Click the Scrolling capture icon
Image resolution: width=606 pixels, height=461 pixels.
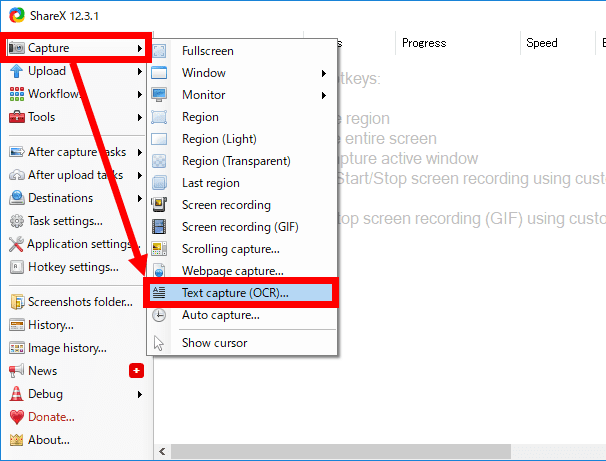(159, 248)
